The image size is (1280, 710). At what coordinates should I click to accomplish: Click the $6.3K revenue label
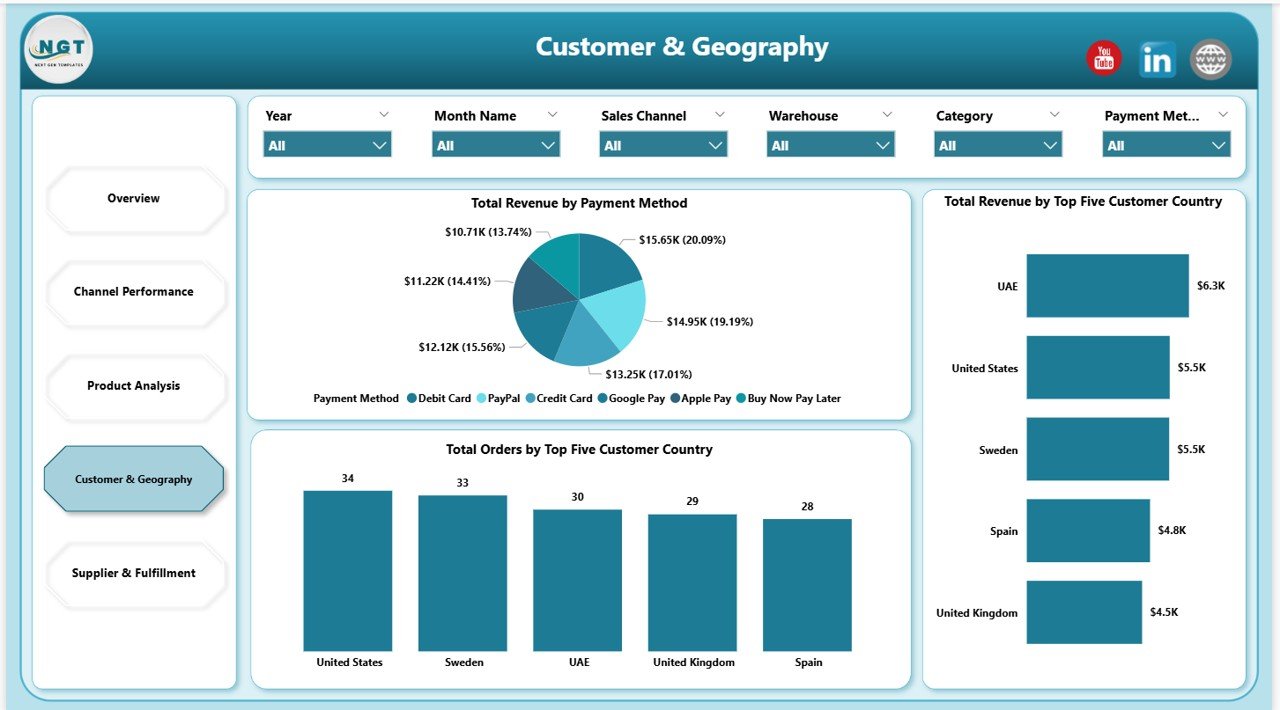pyautogui.click(x=1210, y=286)
